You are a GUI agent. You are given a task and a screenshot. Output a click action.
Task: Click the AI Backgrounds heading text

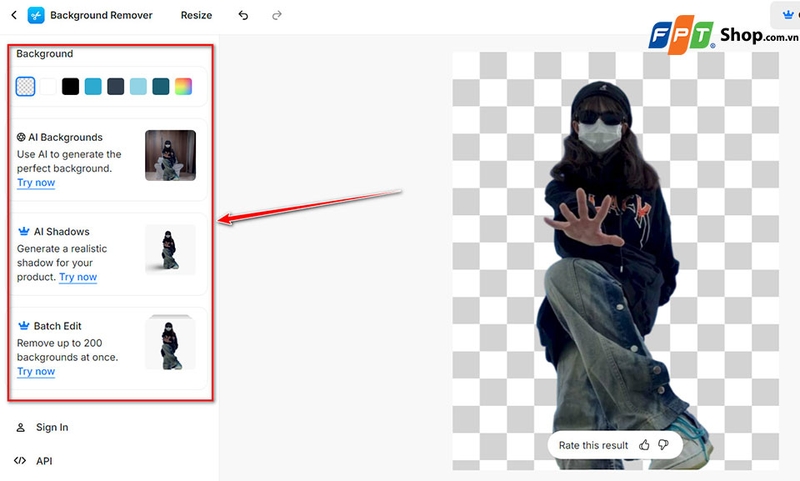click(65, 137)
